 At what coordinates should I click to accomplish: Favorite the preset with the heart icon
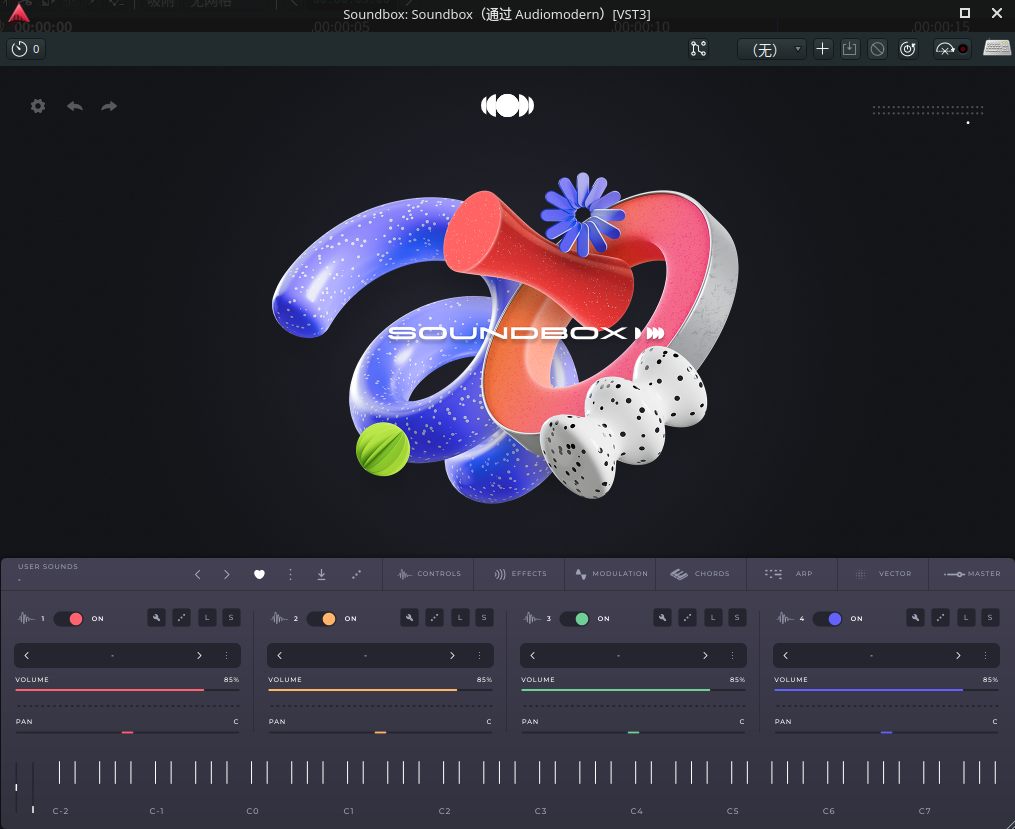tap(259, 574)
